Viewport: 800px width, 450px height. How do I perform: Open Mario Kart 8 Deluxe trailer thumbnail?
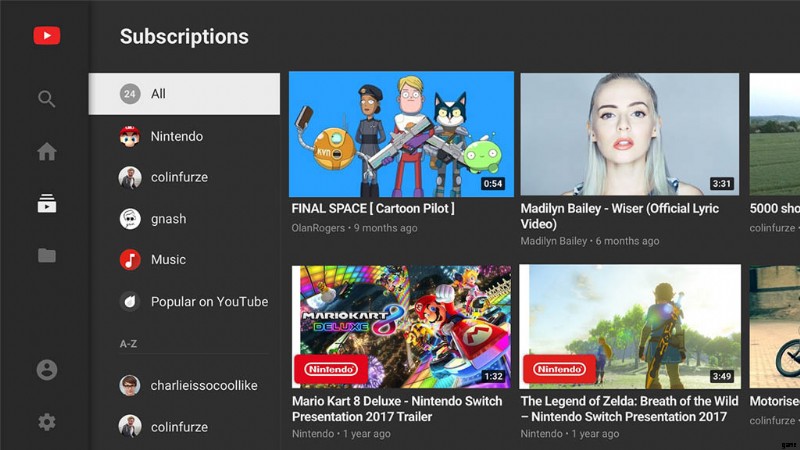coord(401,326)
